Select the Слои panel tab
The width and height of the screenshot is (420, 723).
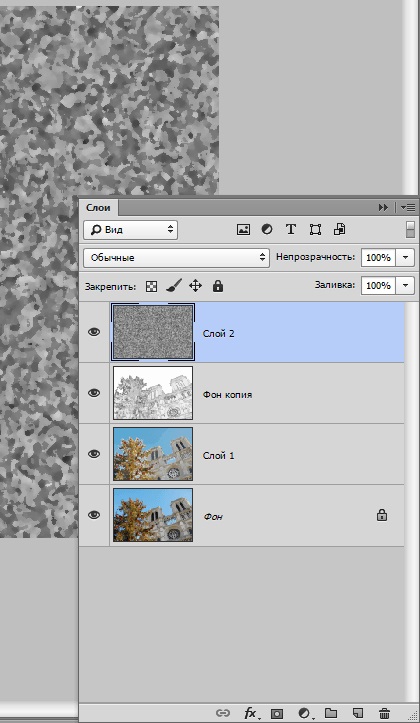pos(98,207)
